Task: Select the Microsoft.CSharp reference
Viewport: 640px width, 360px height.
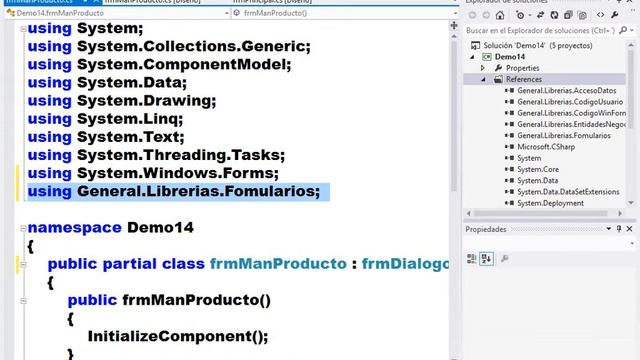Action: (x=546, y=147)
